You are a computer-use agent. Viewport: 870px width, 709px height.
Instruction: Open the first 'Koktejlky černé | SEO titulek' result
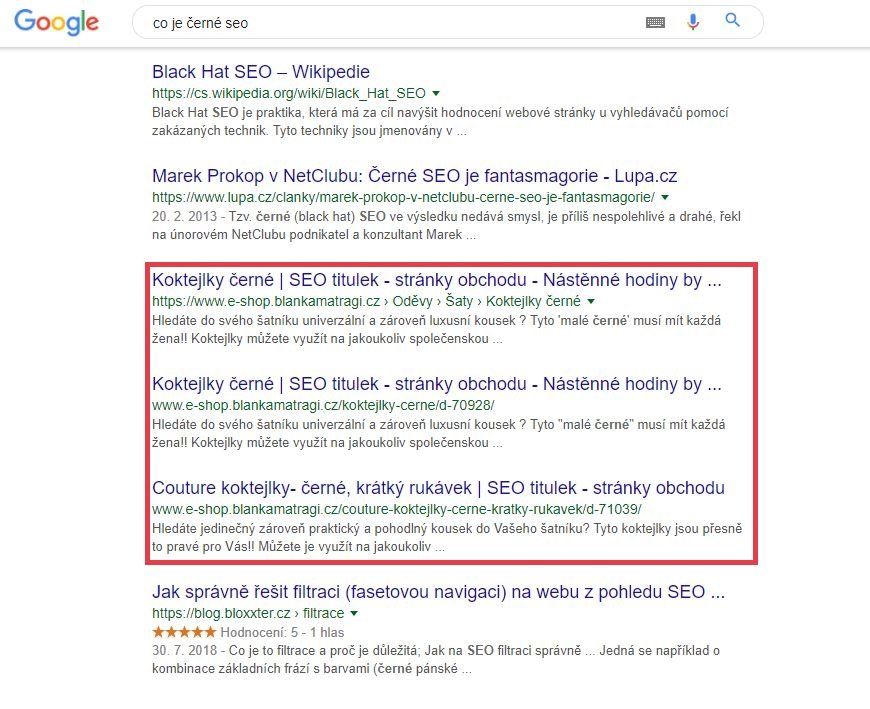pos(437,280)
